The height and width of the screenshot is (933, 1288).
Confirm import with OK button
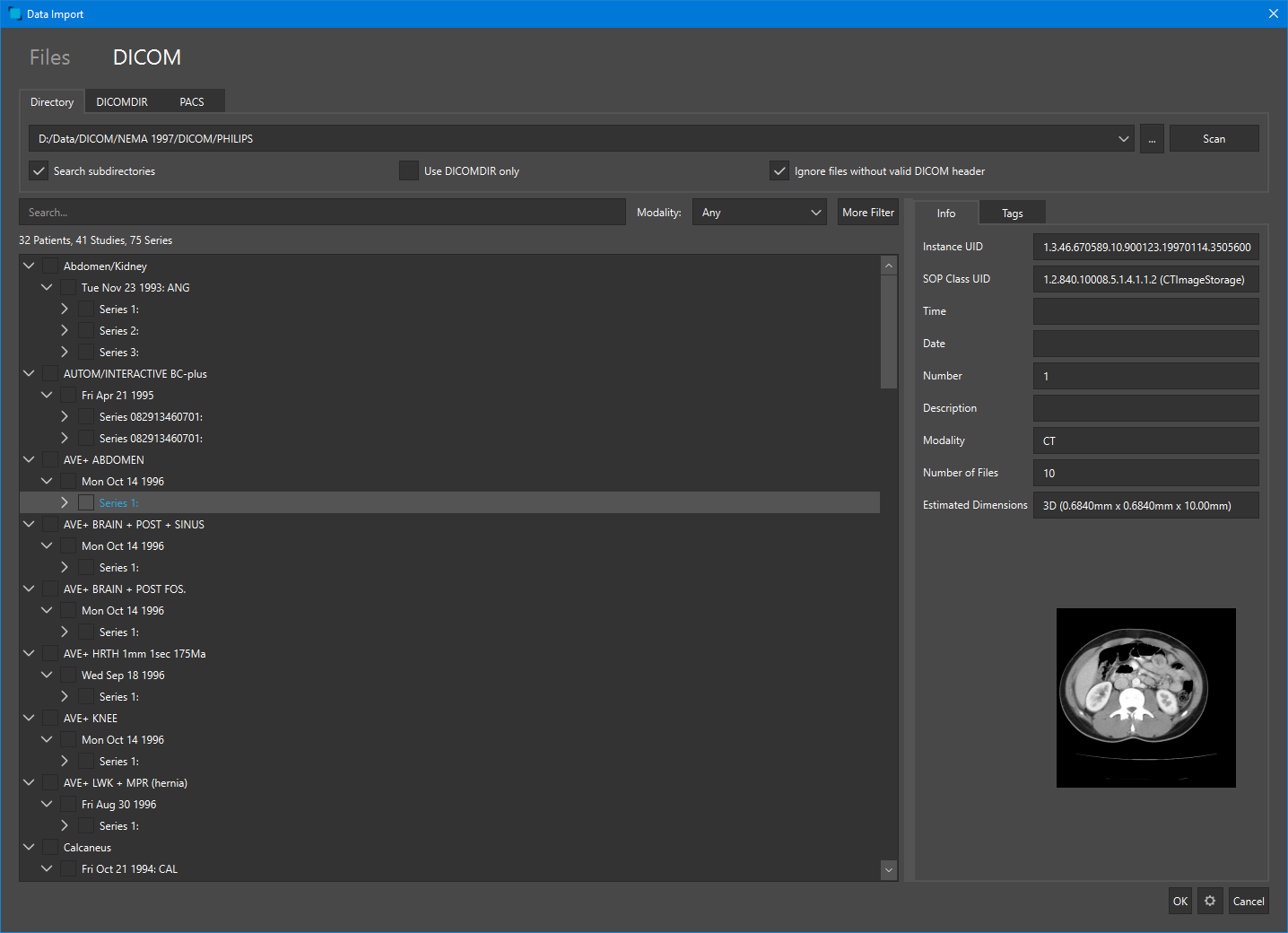point(1180,901)
